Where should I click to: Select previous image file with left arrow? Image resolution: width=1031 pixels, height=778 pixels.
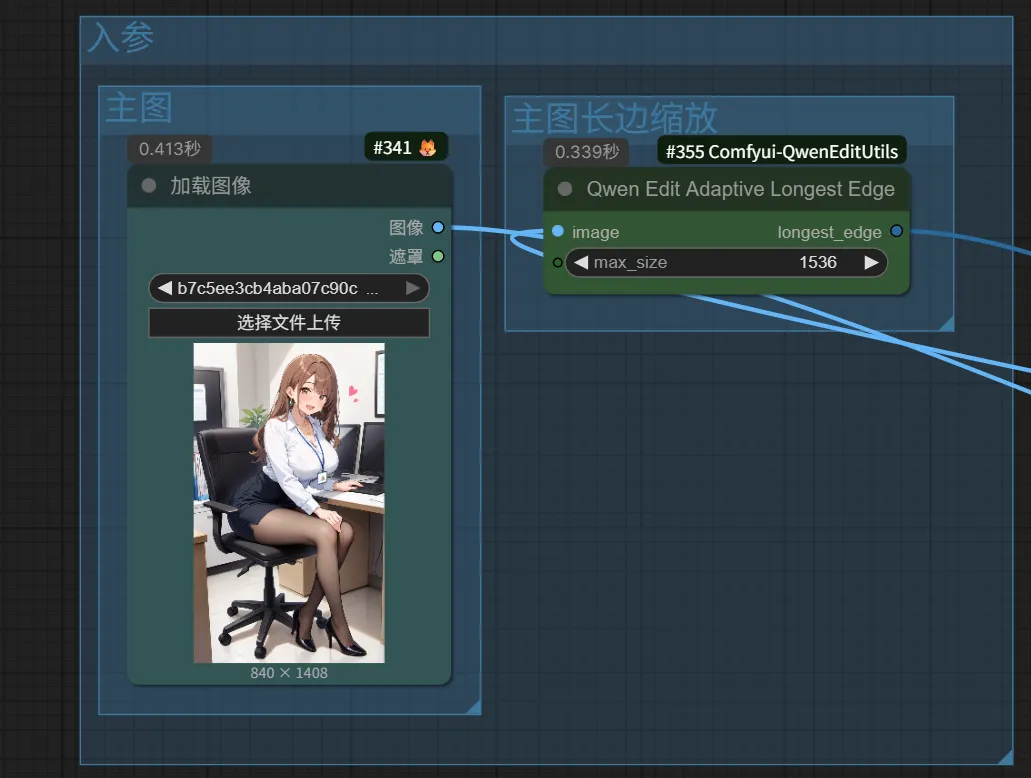point(165,289)
